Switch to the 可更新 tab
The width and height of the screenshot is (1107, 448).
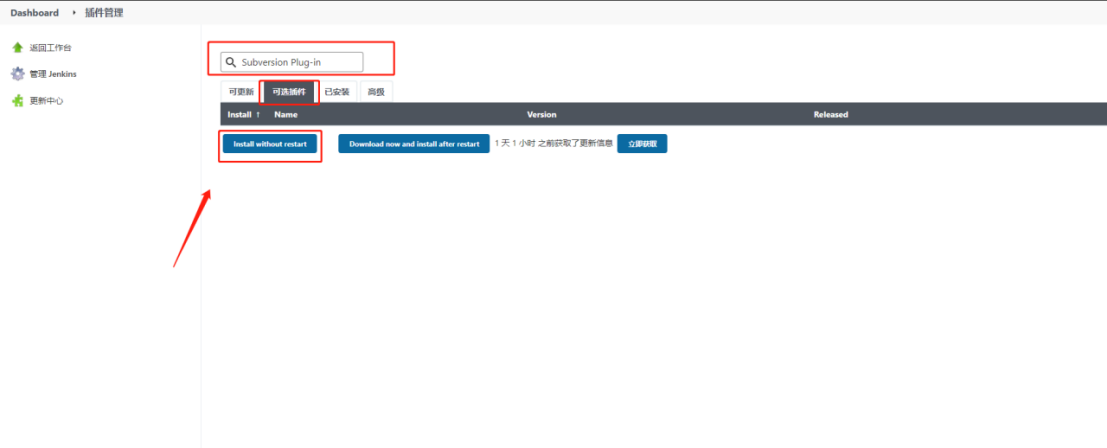tap(241, 92)
